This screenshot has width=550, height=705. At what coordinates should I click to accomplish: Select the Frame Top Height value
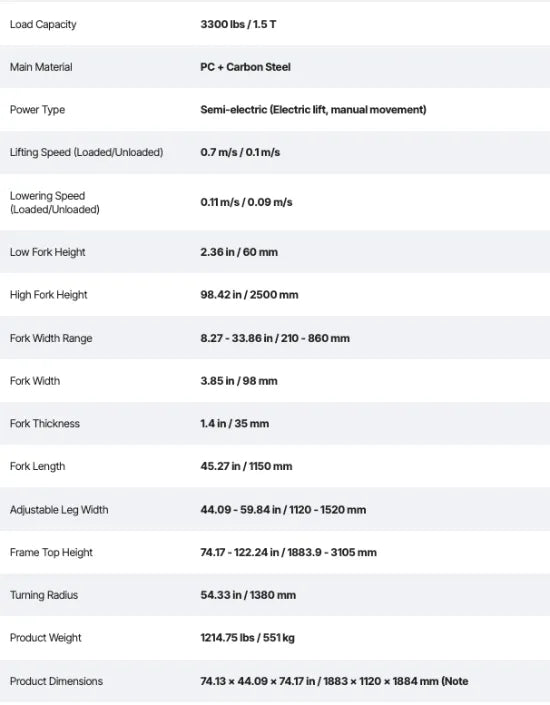click(x=289, y=553)
